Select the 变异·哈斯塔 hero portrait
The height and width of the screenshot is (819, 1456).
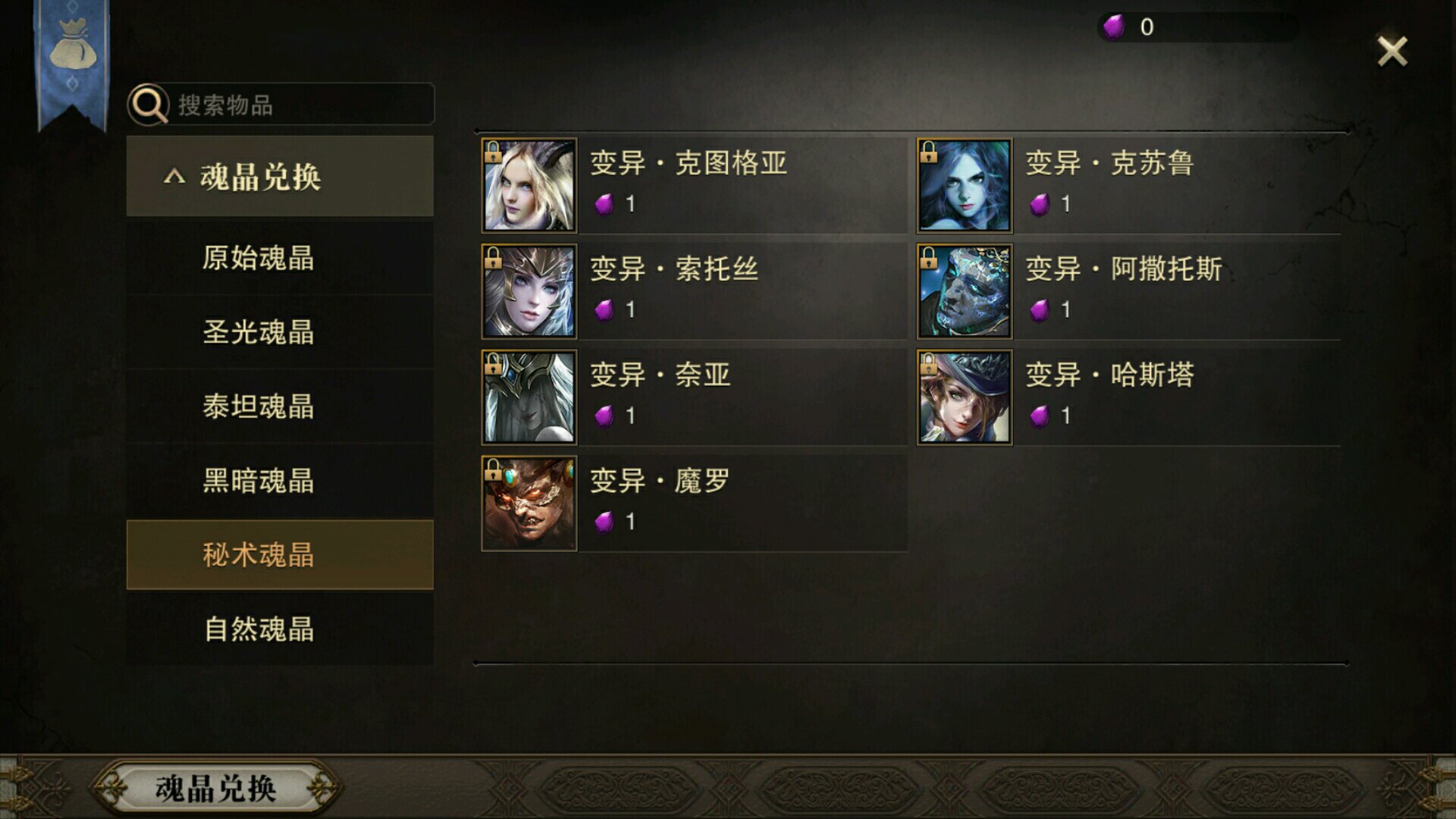click(965, 397)
